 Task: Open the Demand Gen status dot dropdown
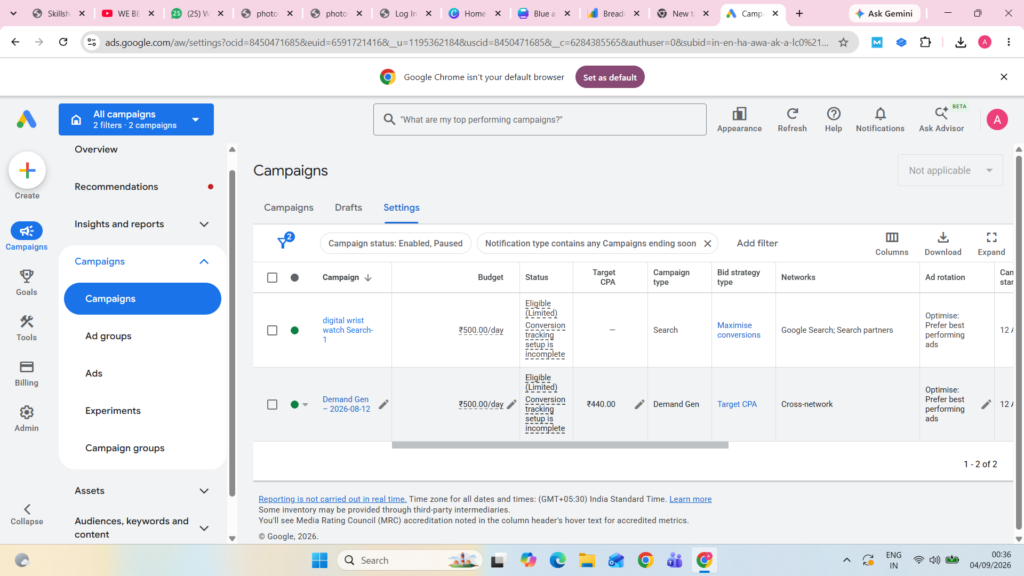click(305, 405)
